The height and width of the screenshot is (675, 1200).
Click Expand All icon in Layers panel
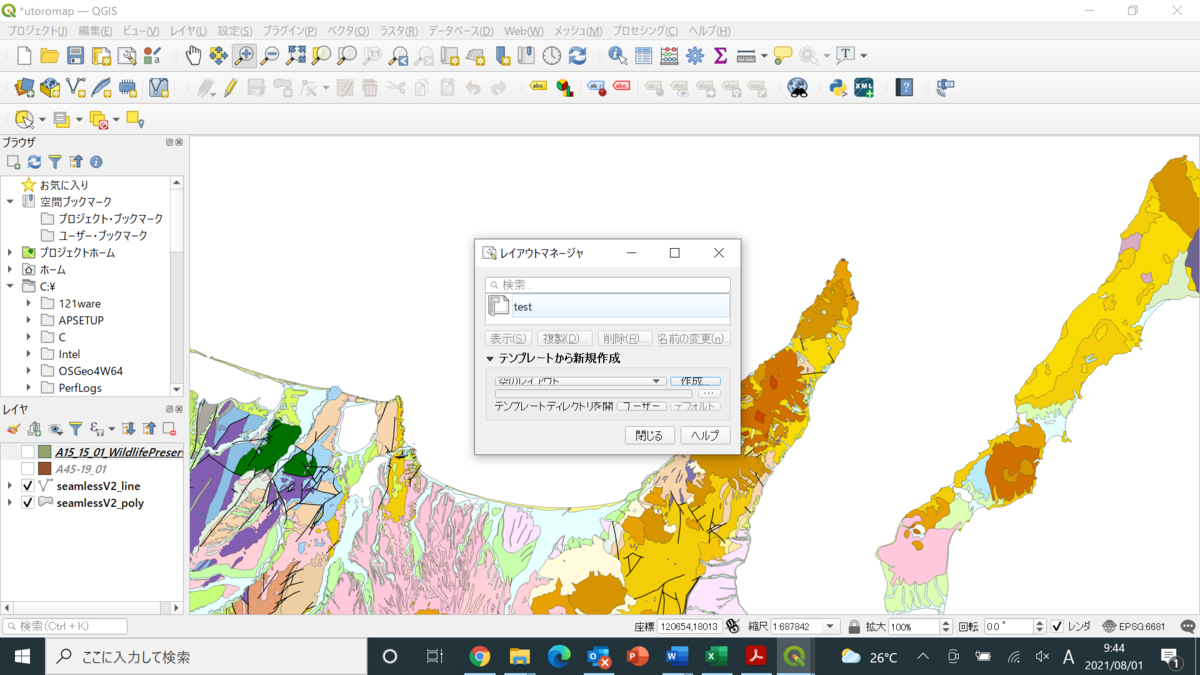click(x=128, y=429)
